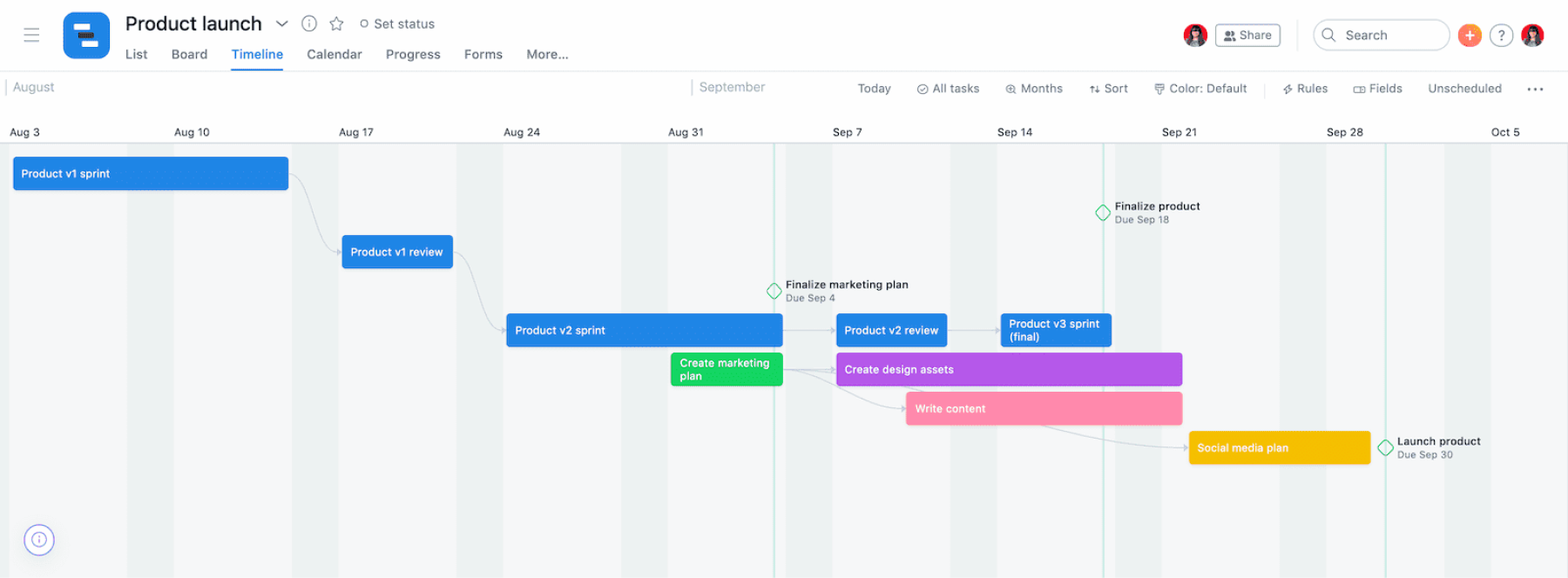Open the Sort options
The image size is (1568, 578).
(1108, 88)
